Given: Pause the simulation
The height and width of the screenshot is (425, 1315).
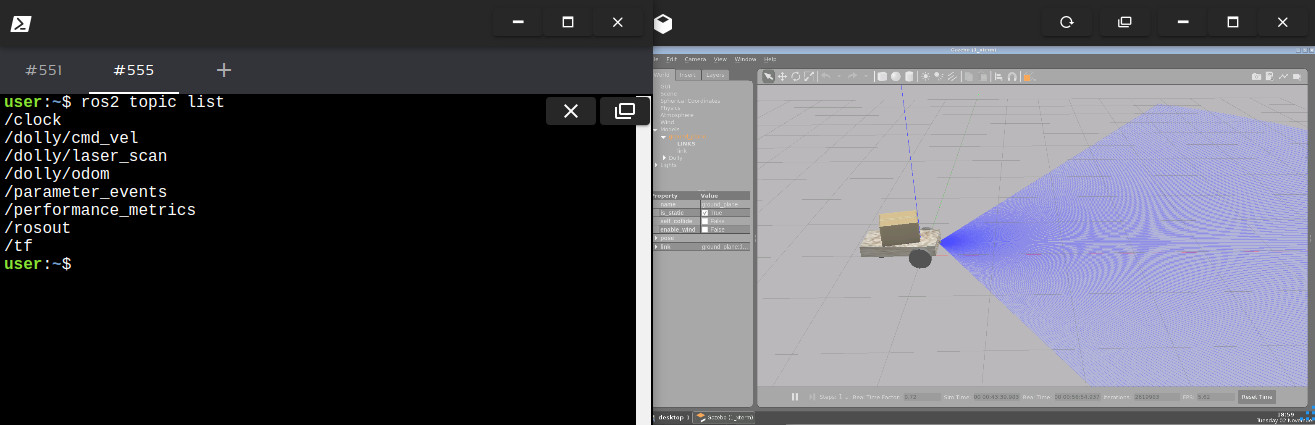Looking at the screenshot, I should click(795, 397).
